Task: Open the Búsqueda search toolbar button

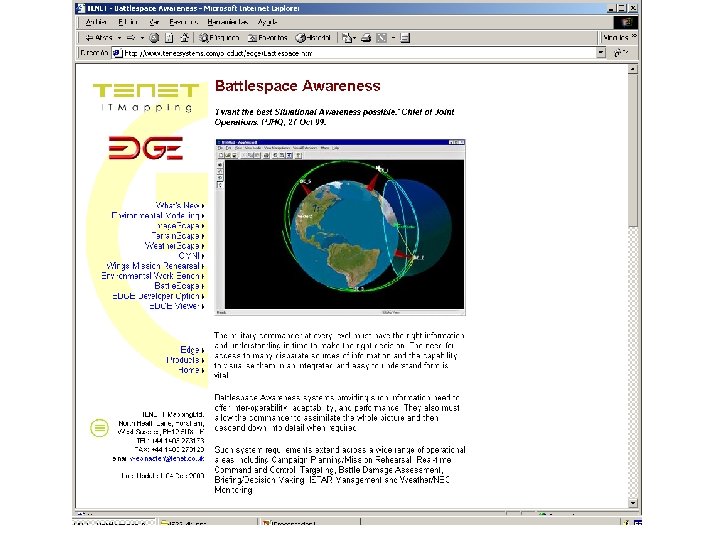Action: 219,38
